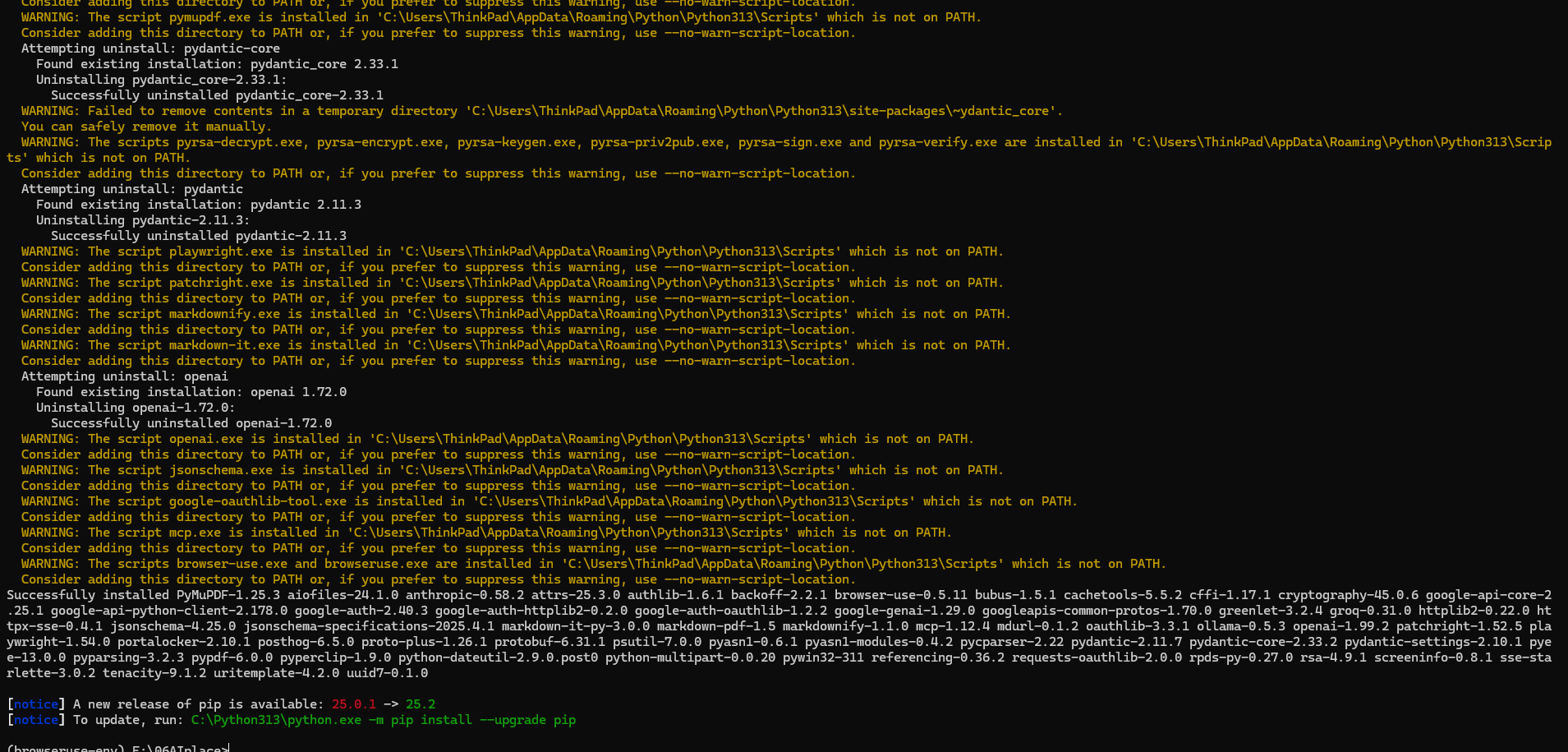Click the pymupdf.exe script warning line
Viewport: 1568px width, 752px height.
coord(501,17)
